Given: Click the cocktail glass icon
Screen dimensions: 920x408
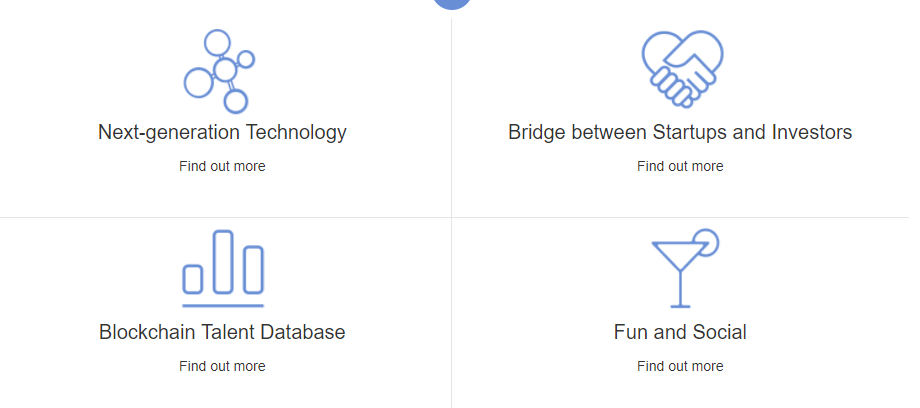Looking at the screenshot, I should pos(685,268).
